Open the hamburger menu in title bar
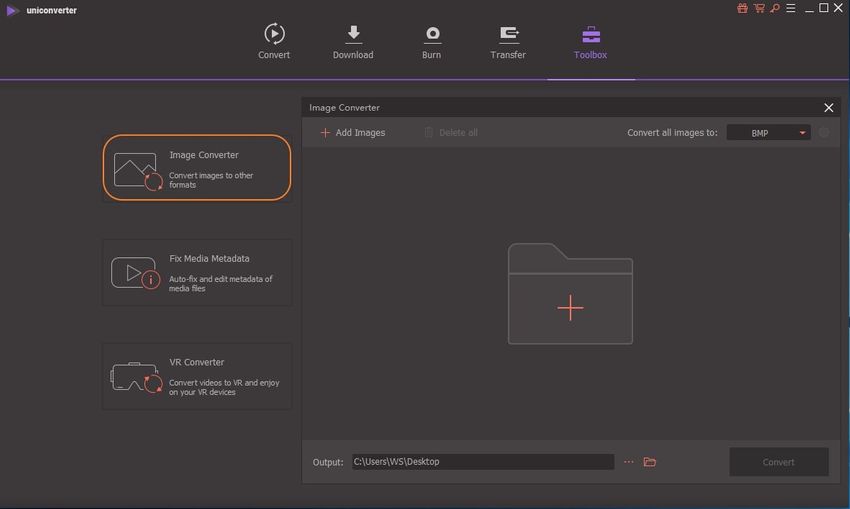 pos(789,8)
